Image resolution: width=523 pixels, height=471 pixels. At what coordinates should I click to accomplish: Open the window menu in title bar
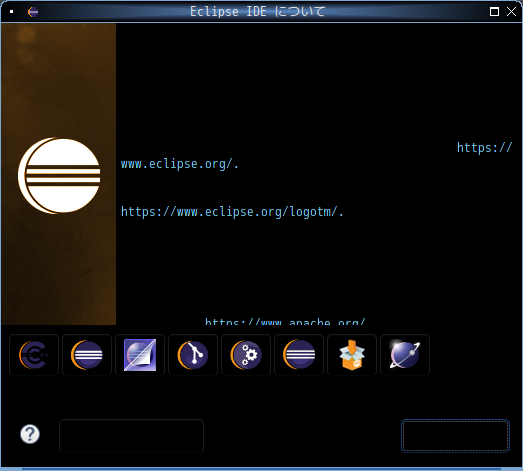point(12,12)
